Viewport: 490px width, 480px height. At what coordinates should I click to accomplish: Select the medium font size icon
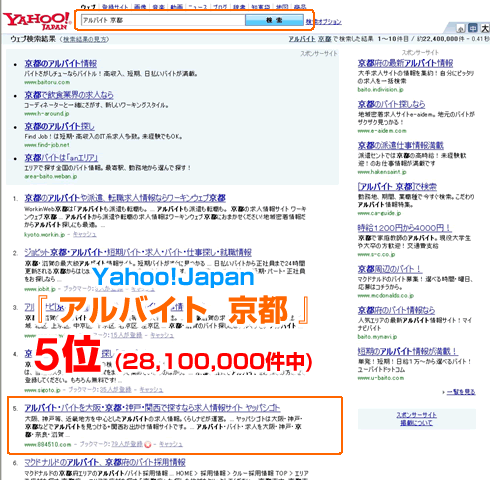point(472,28)
